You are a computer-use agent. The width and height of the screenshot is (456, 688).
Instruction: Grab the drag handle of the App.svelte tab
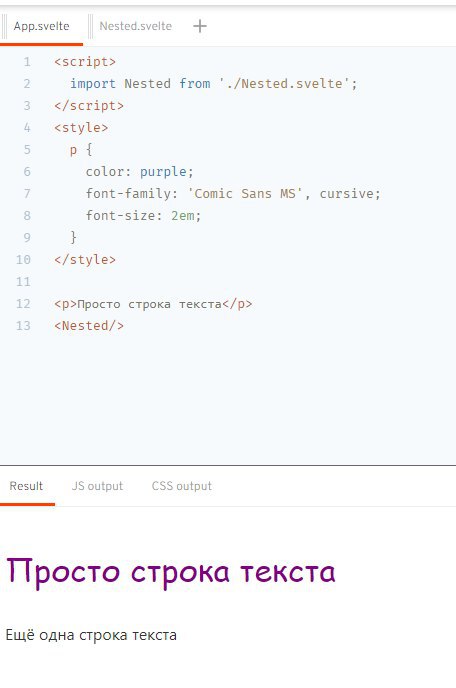[4, 26]
